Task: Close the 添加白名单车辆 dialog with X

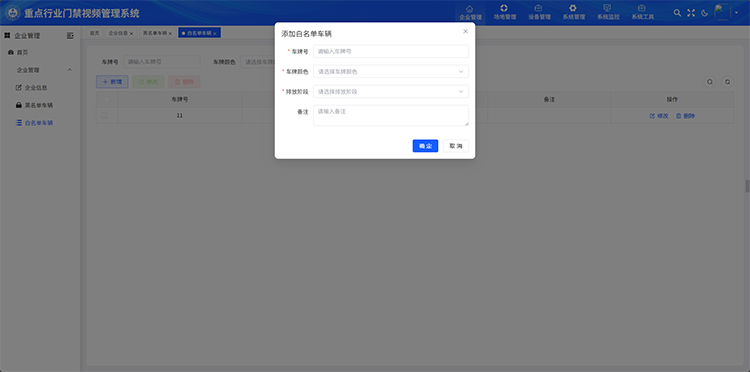Action: 465,32
